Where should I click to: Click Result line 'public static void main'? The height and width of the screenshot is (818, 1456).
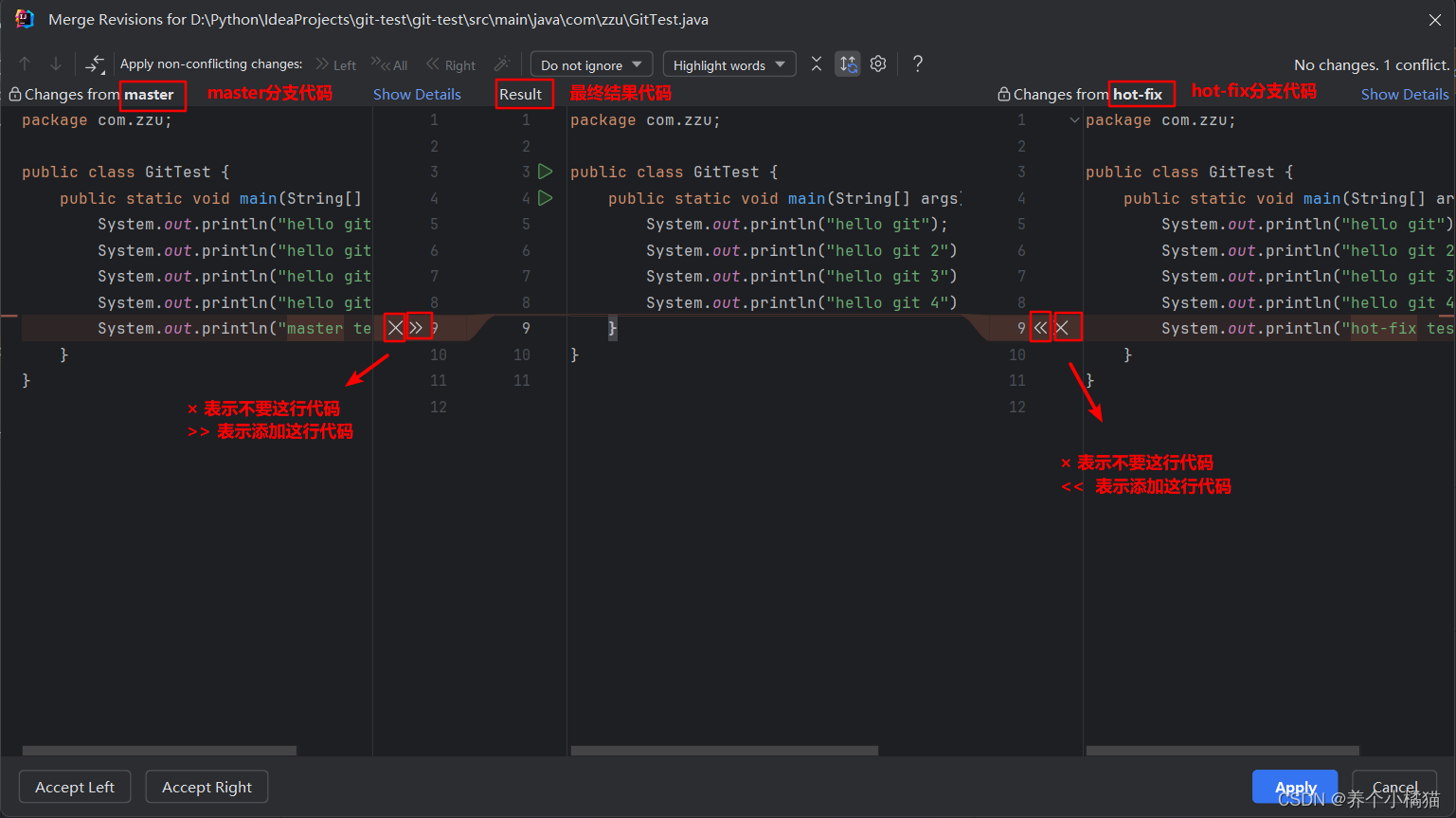782,198
